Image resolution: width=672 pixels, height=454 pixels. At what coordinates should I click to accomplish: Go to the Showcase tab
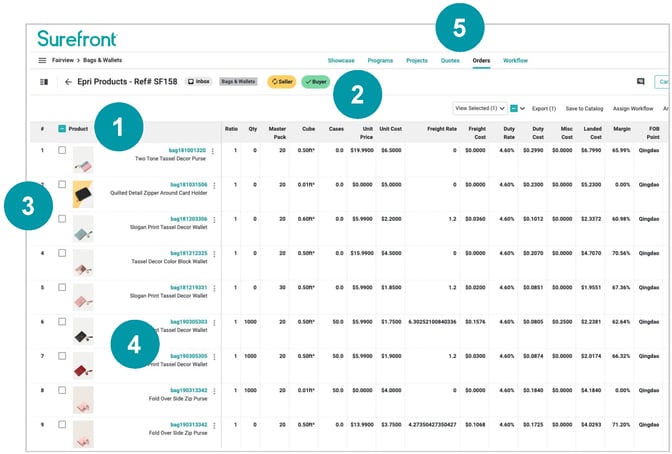[341, 61]
